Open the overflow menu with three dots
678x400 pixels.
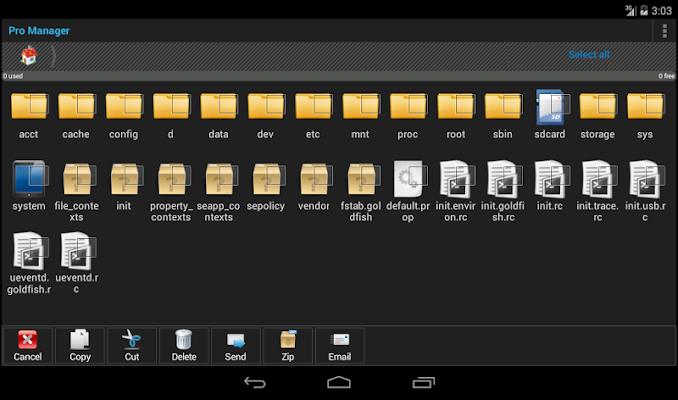(x=665, y=31)
